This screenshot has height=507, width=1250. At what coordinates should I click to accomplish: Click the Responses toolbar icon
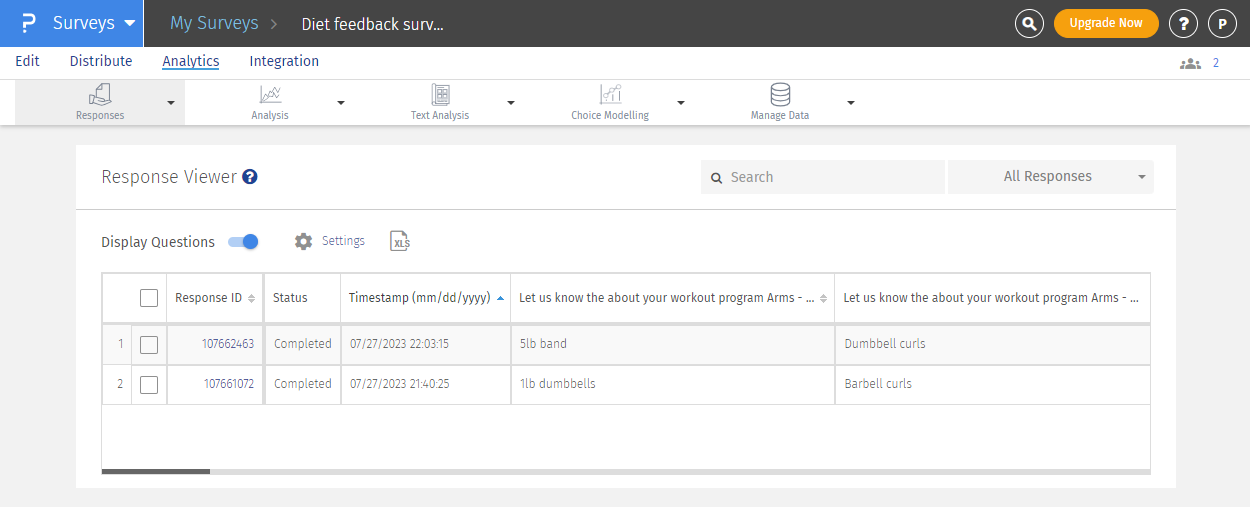(100, 95)
